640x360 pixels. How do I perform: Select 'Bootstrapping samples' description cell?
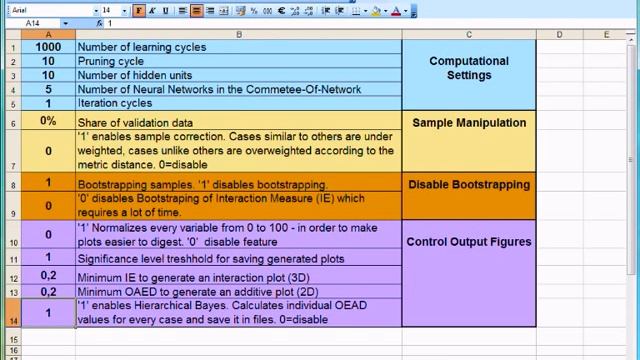(239, 182)
